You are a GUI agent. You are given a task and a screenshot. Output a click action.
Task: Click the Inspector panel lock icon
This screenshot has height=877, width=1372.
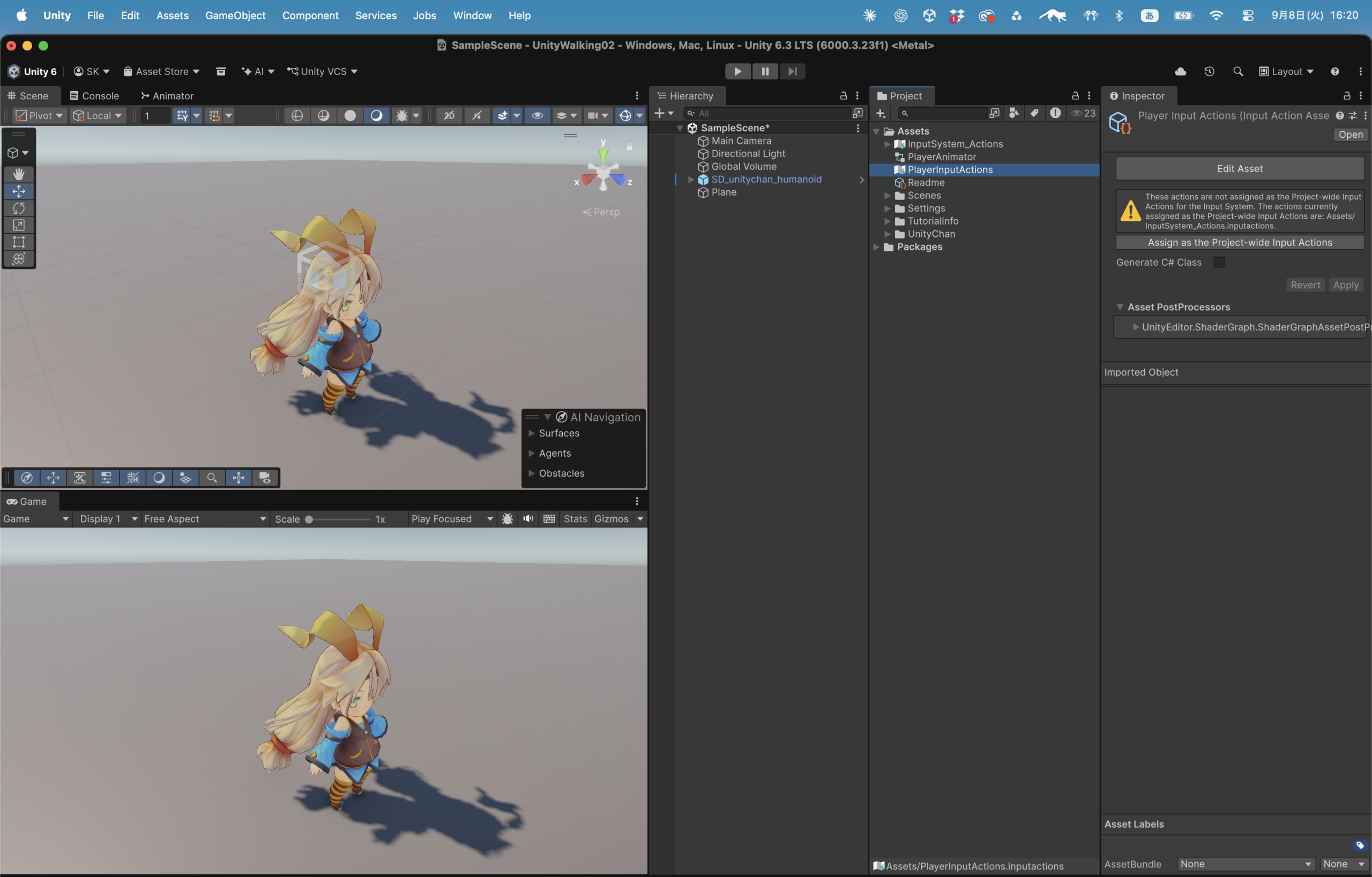point(1347,96)
